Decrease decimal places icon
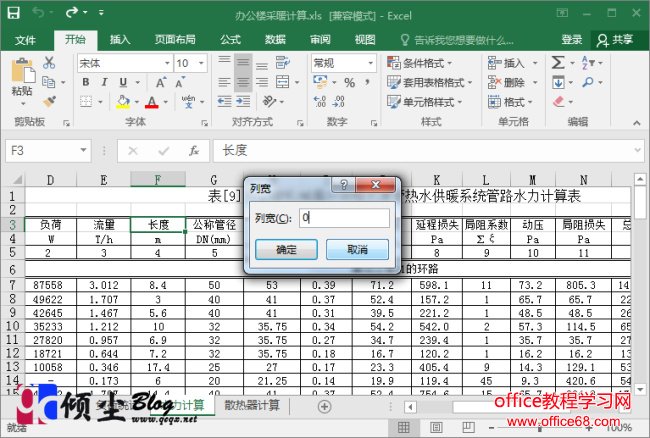The image size is (650, 438). (339, 102)
